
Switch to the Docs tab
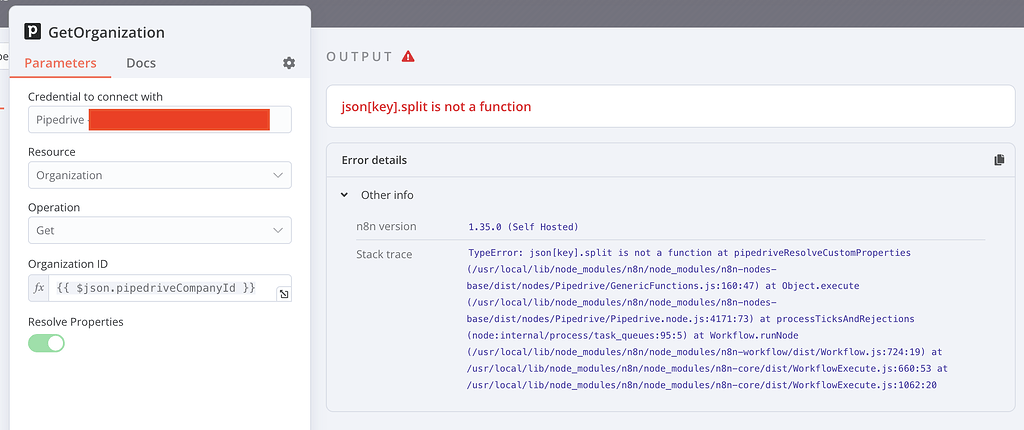tap(141, 63)
